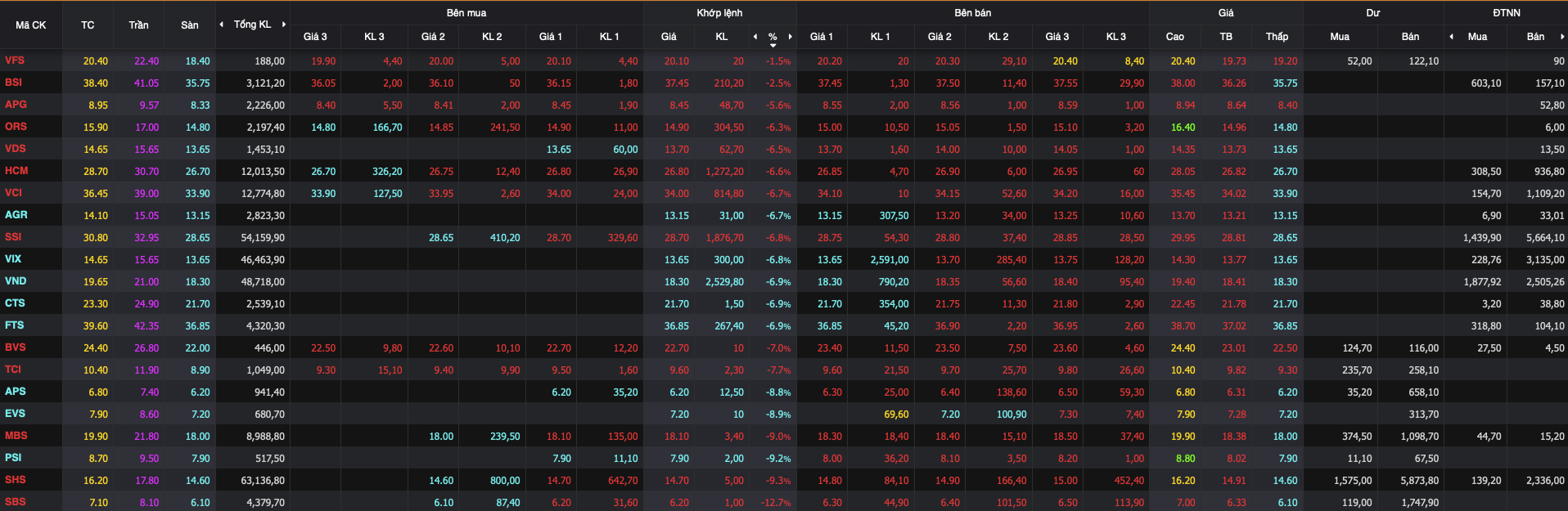This screenshot has height=511, width=1568.
Task: Click SHS Dư Bán value 5,873,80
Action: pos(1419,481)
